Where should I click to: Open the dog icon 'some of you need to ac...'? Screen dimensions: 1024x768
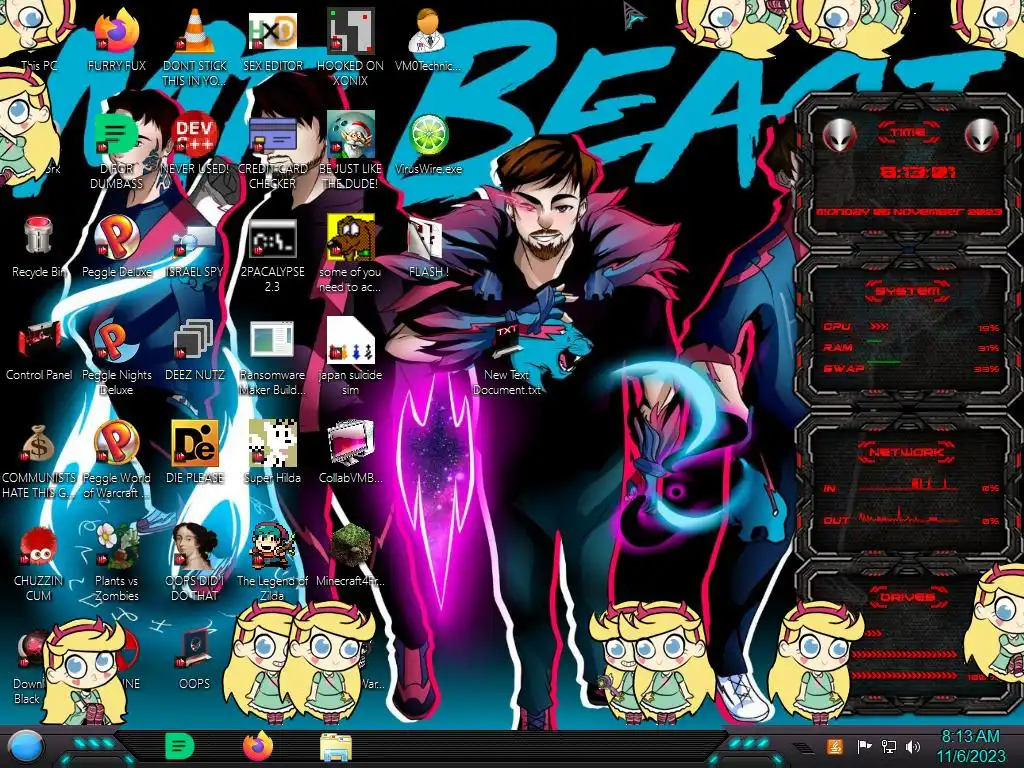(351, 253)
